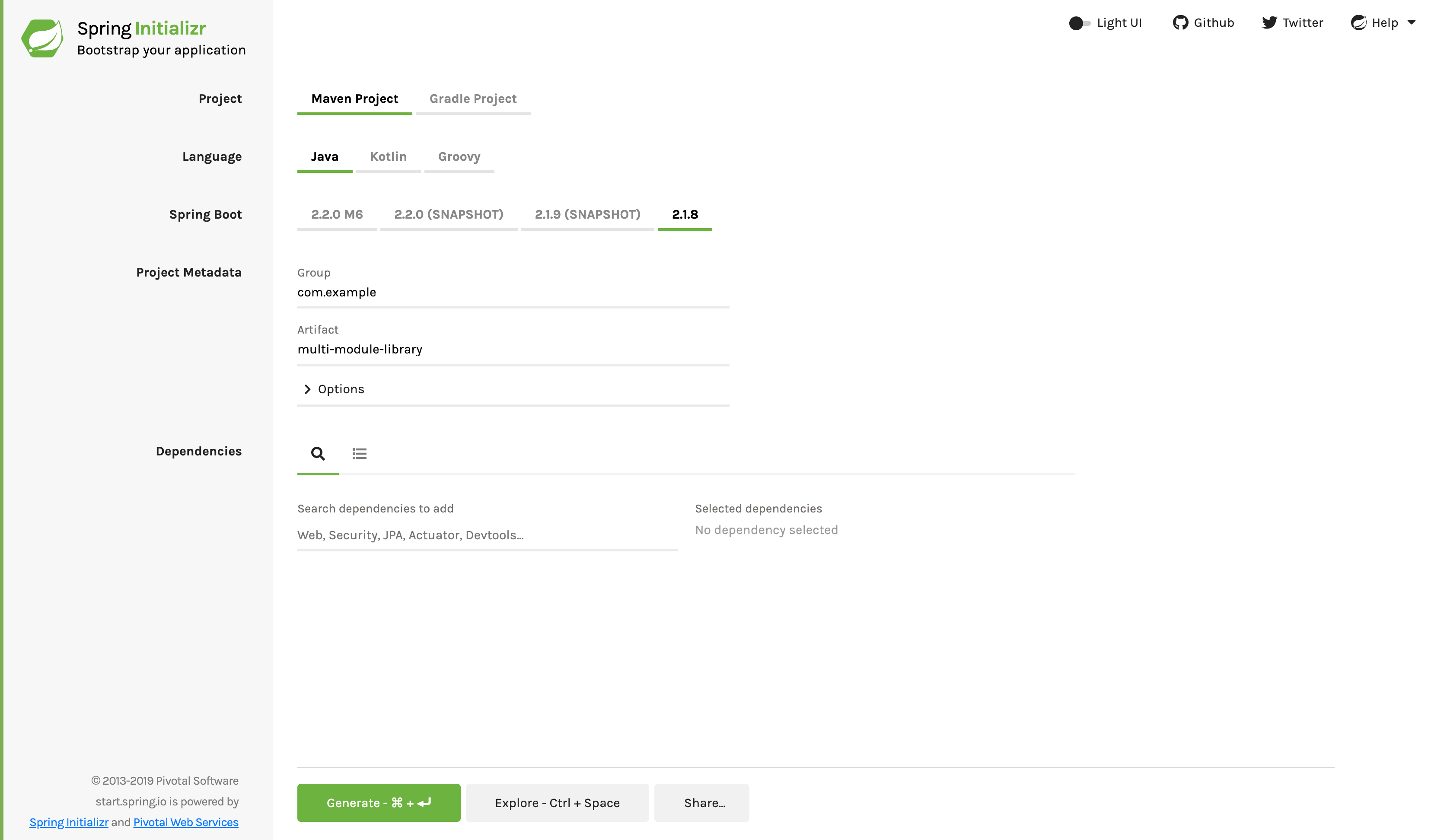Click the list view icon for dependencies
The image size is (1447, 840).
pos(359,452)
